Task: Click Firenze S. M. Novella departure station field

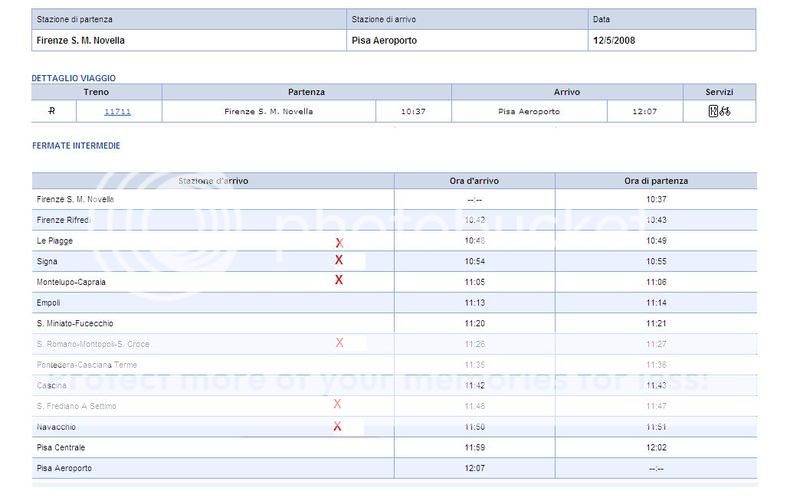Action: (x=81, y=40)
